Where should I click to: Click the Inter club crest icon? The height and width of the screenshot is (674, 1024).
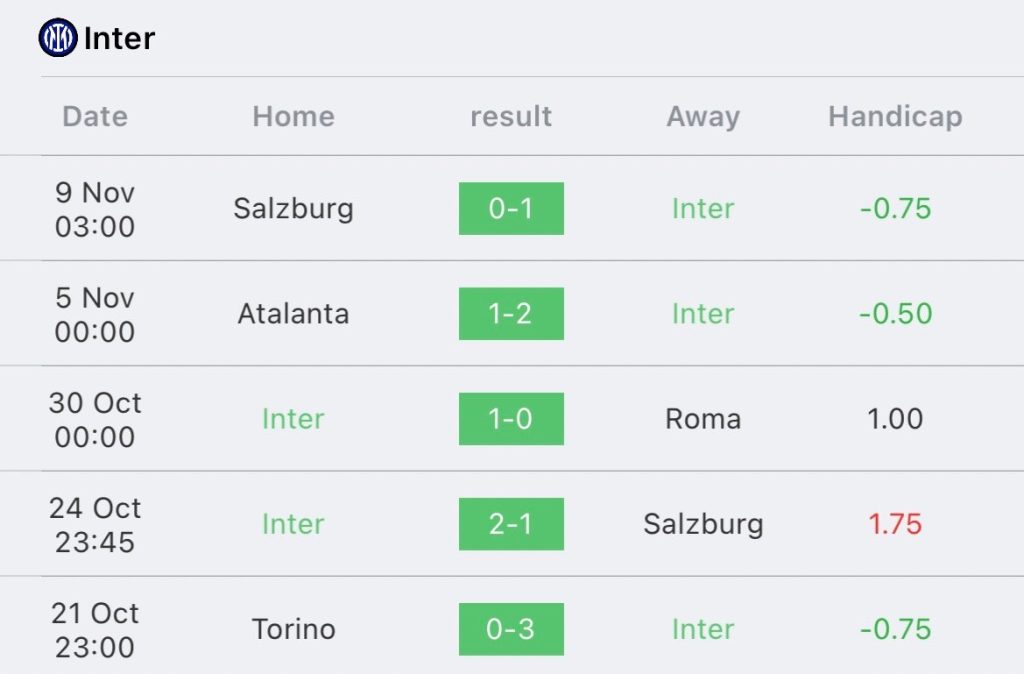click(x=58, y=38)
